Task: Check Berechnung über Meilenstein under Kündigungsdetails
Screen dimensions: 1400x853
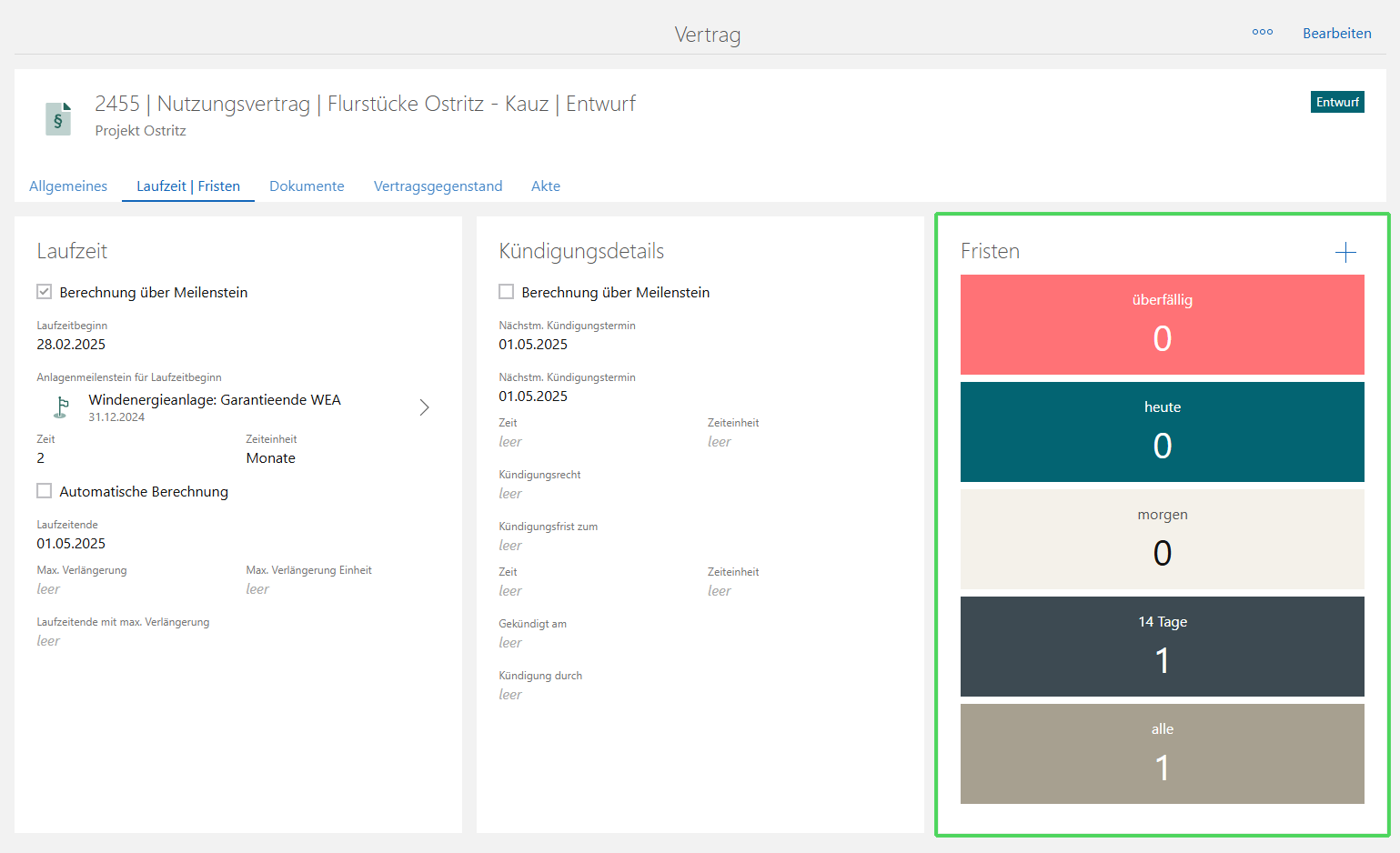Action: pyautogui.click(x=507, y=292)
